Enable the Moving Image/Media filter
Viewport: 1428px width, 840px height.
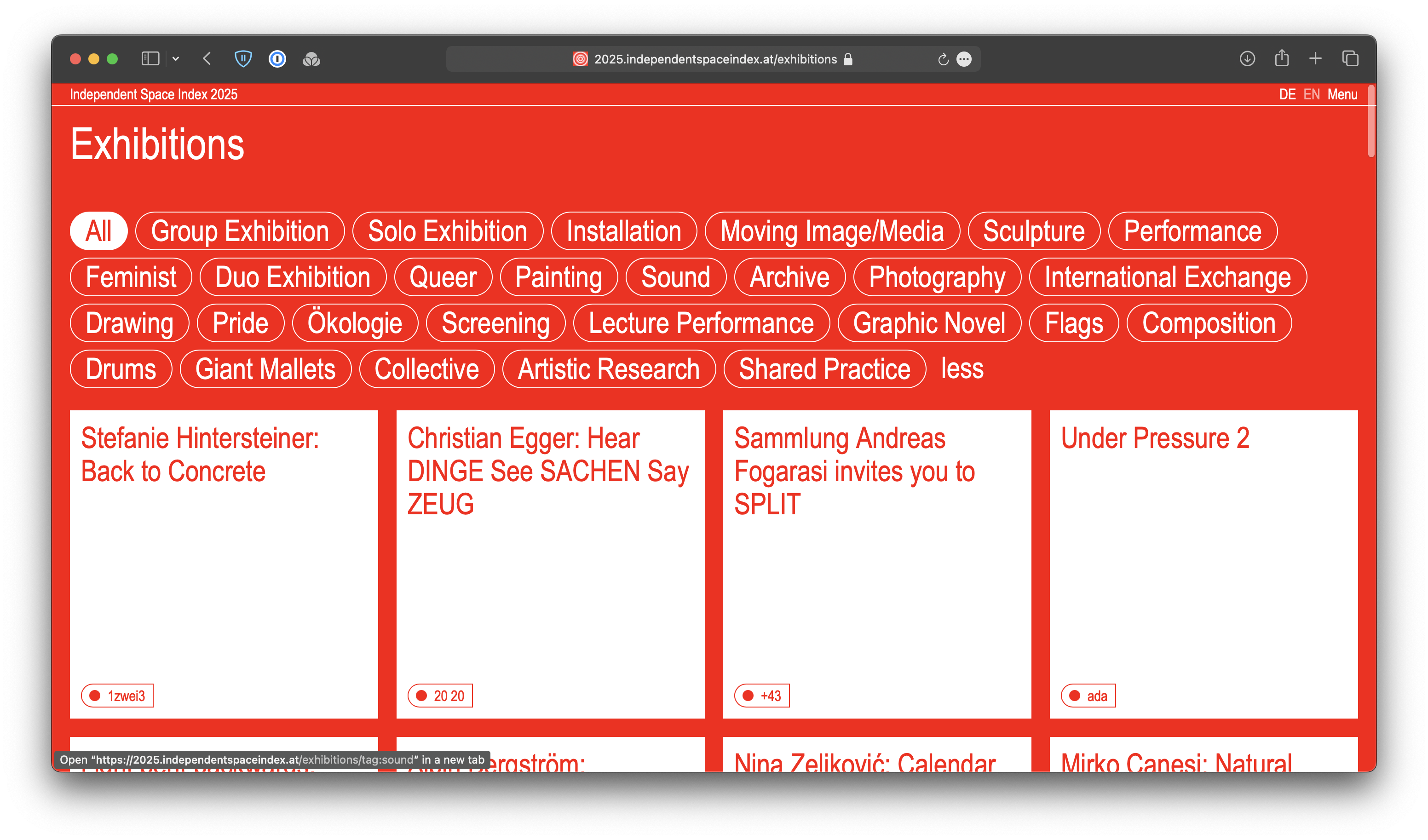831,231
